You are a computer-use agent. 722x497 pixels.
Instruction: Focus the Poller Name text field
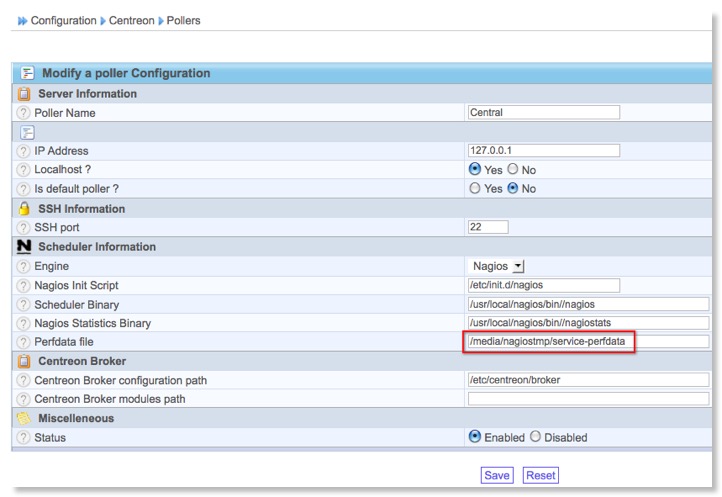tap(543, 113)
